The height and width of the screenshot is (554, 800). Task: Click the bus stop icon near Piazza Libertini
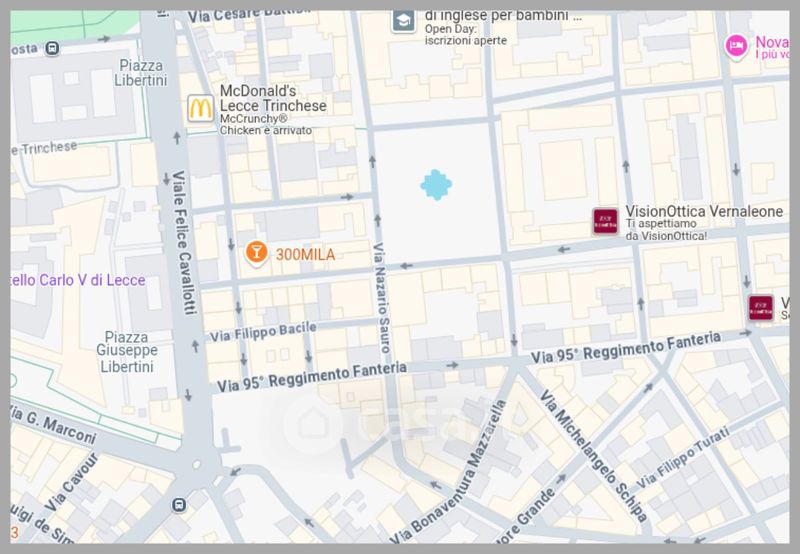click(52, 48)
